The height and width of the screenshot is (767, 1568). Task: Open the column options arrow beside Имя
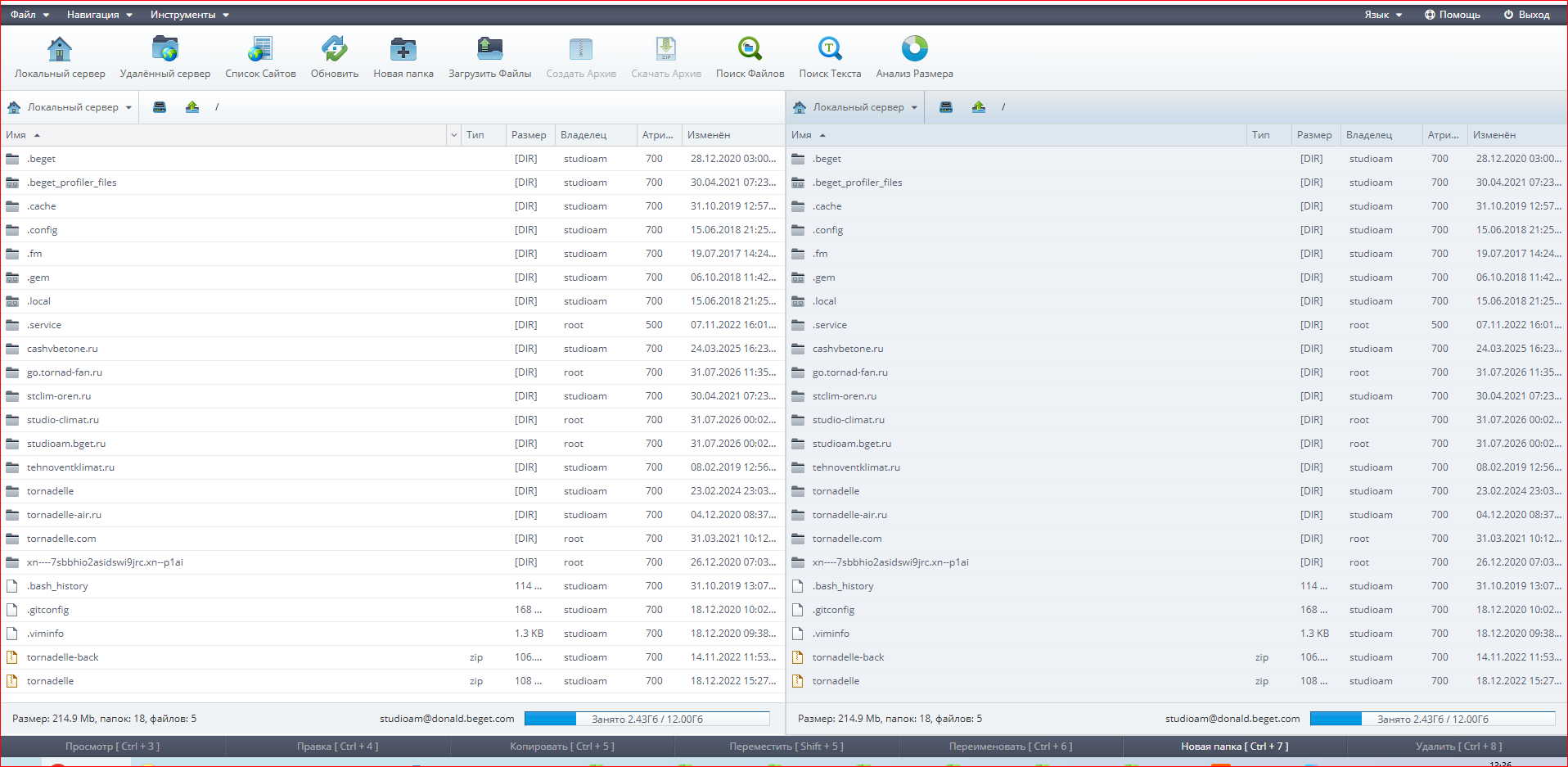point(454,135)
